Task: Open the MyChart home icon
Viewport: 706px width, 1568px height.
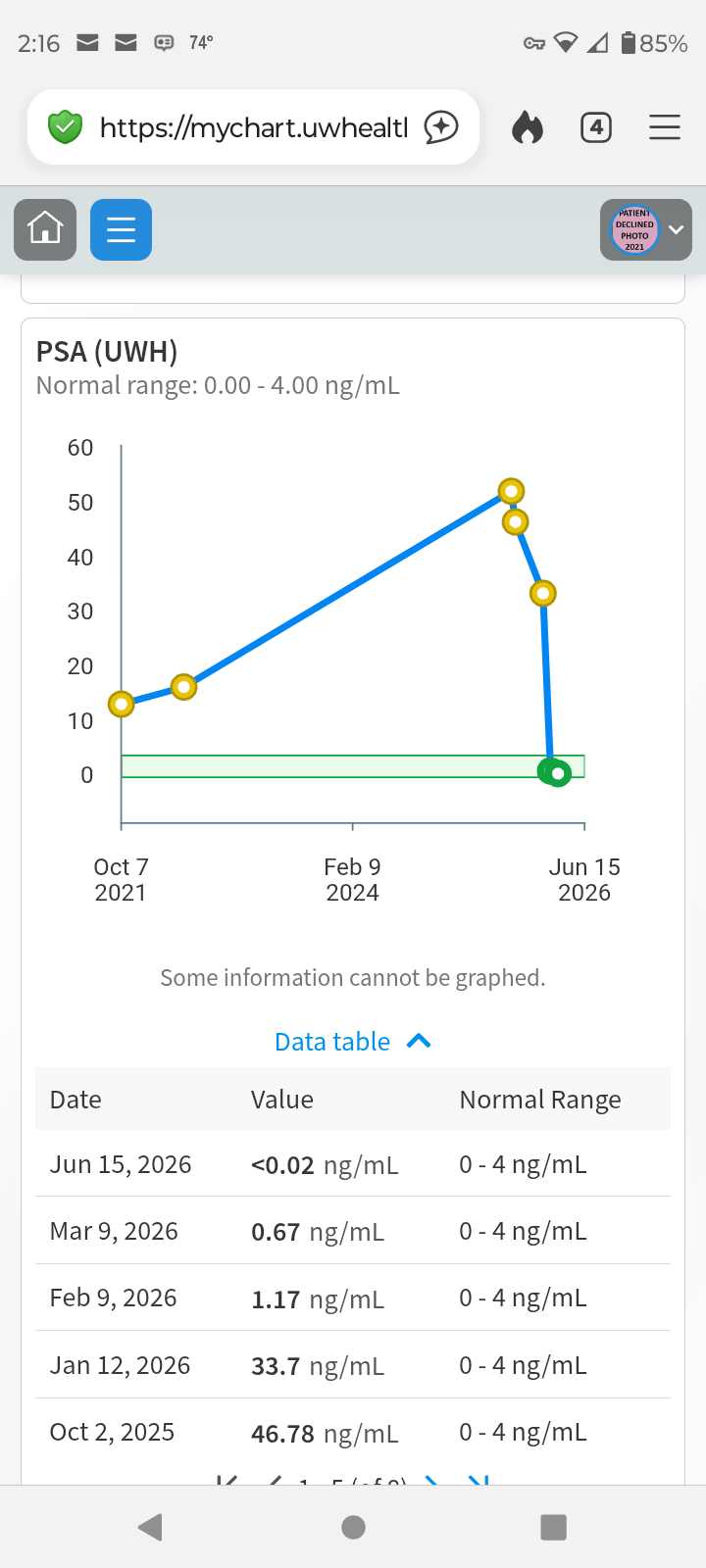Action: pyautogui.click(x=45, y=229)
